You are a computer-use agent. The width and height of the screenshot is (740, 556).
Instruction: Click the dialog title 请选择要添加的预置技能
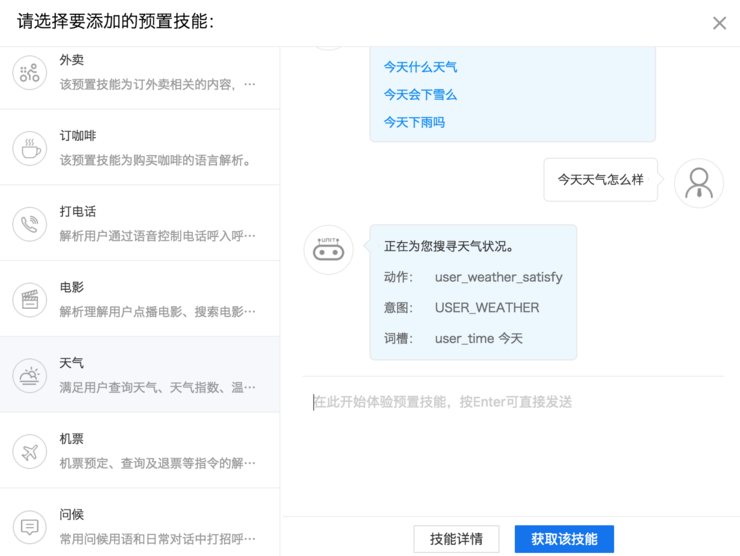(116, 22)
